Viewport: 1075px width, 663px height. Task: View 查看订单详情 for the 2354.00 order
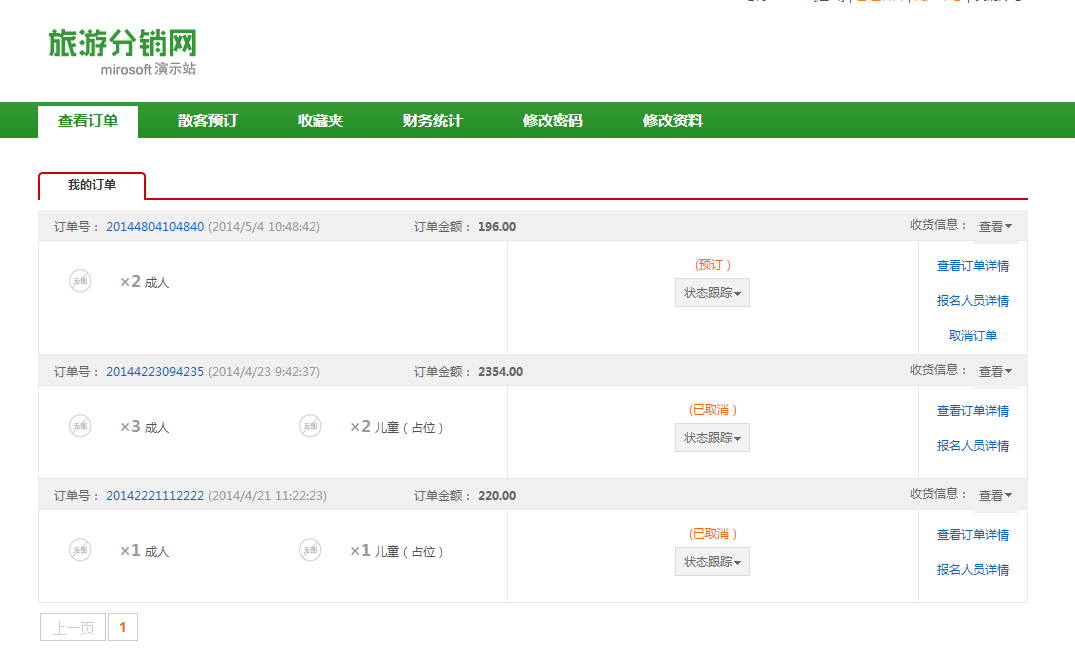coord(973,411)
